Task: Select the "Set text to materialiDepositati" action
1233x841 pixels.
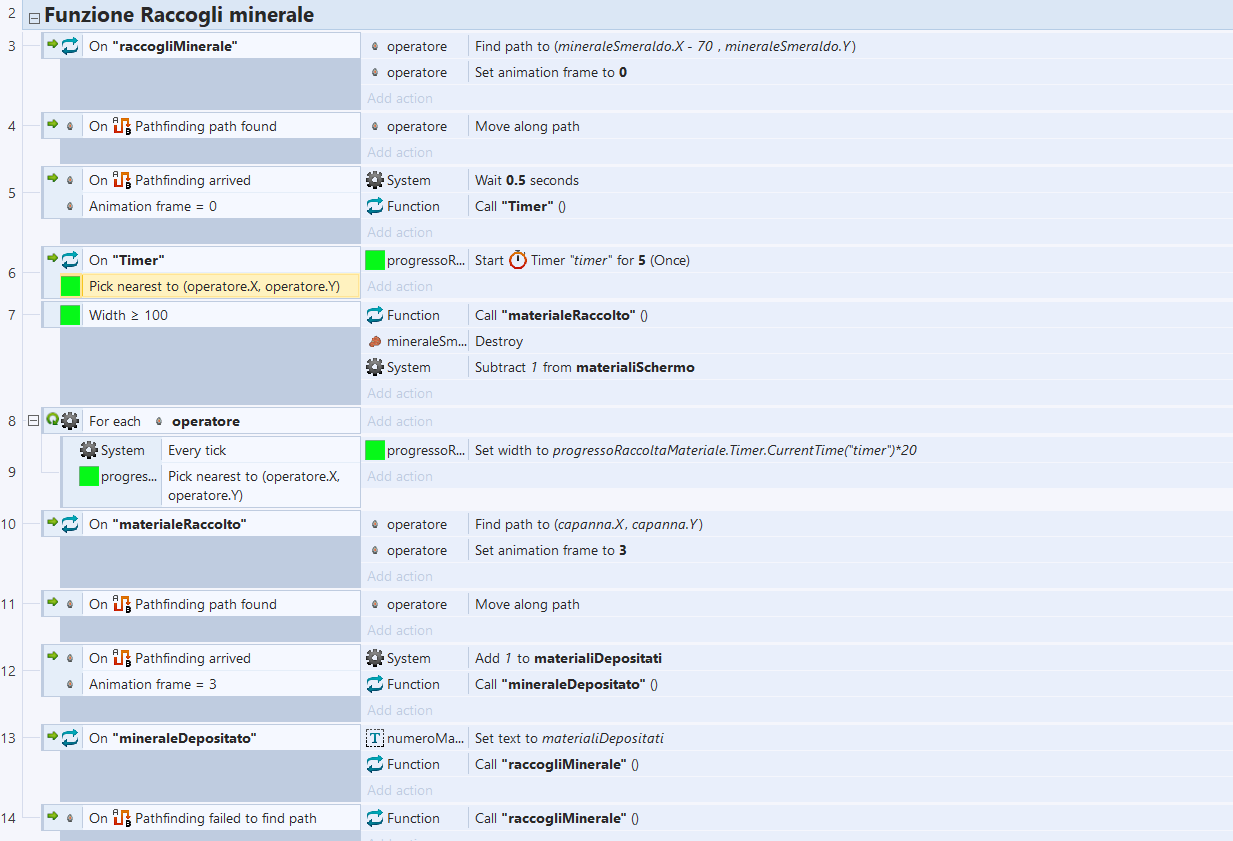Action: 569,738
